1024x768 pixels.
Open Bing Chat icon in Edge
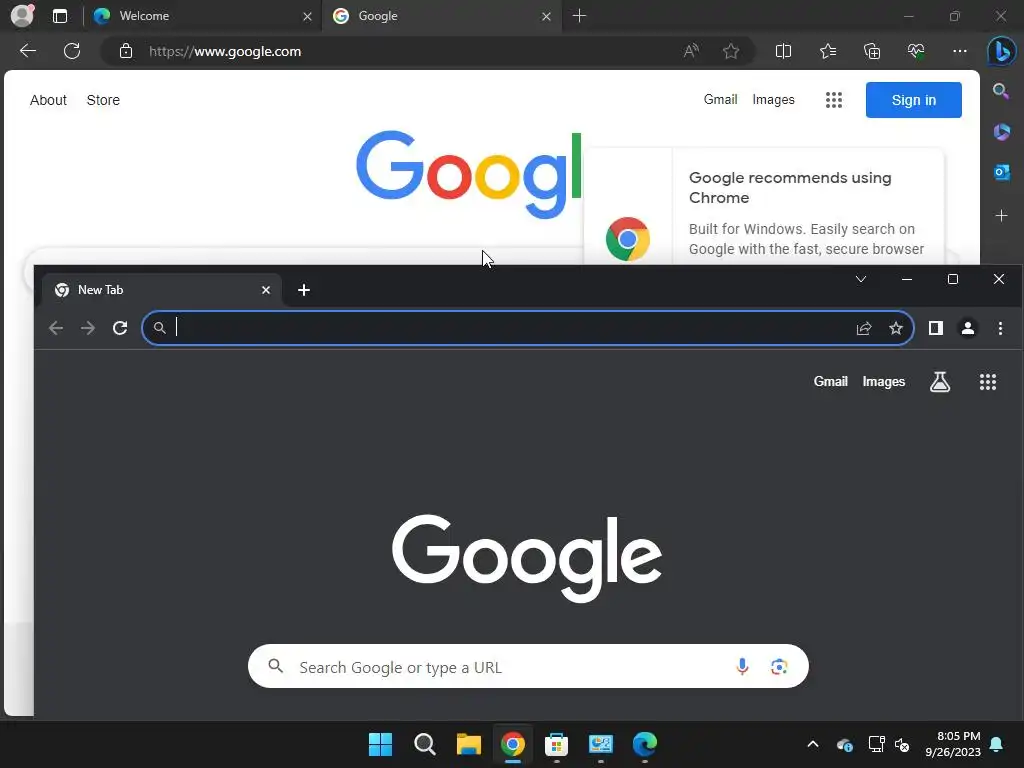point(1001,51)
